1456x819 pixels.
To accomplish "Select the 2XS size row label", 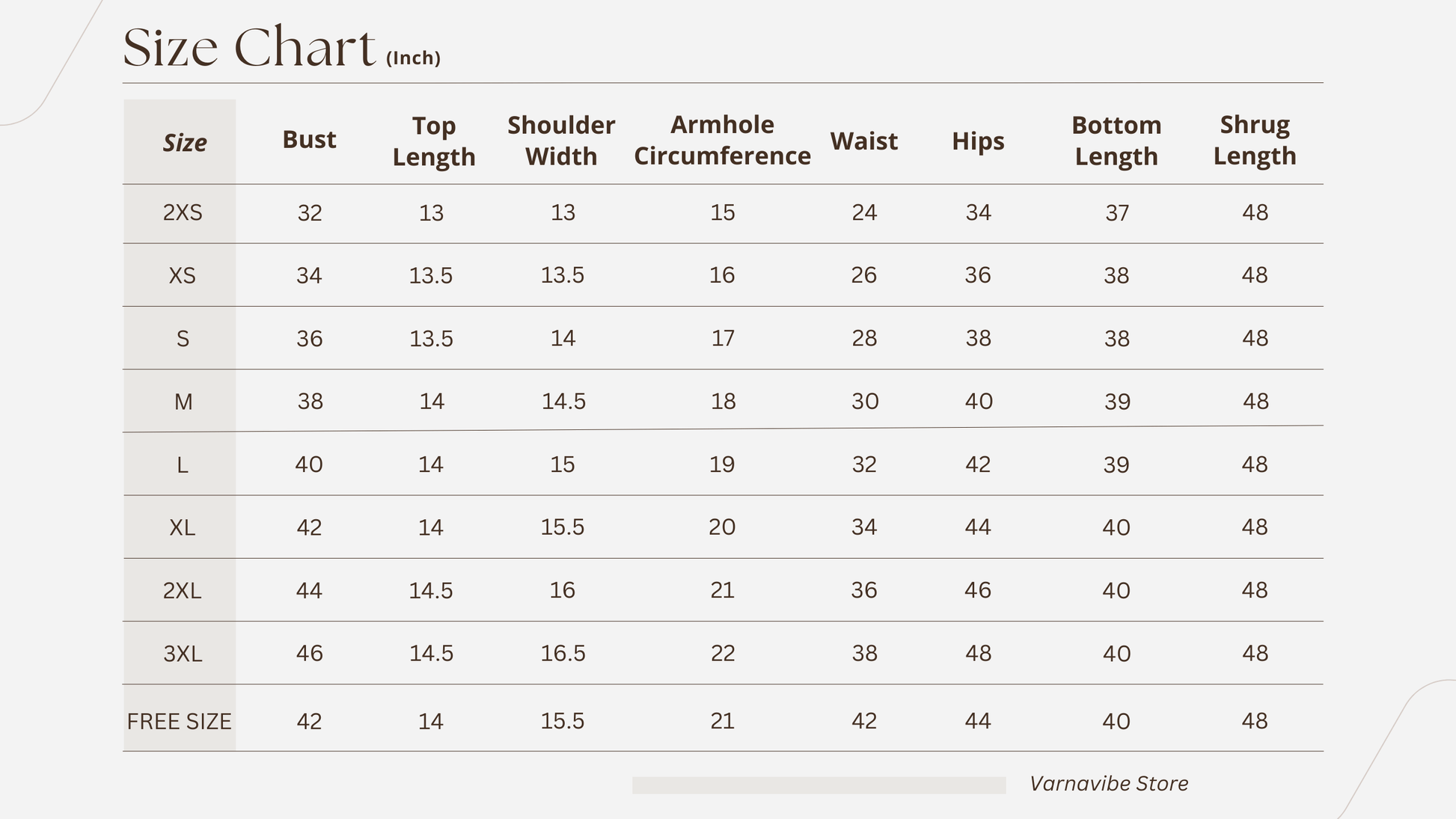I will pyautogui.click(x=183, y=213).
